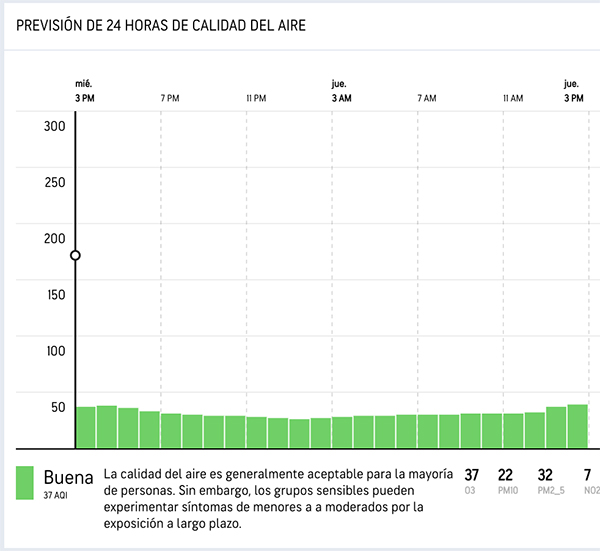Click the '7 AM' time label
This screenshot has width=600, height=551.
coord(426,98)
